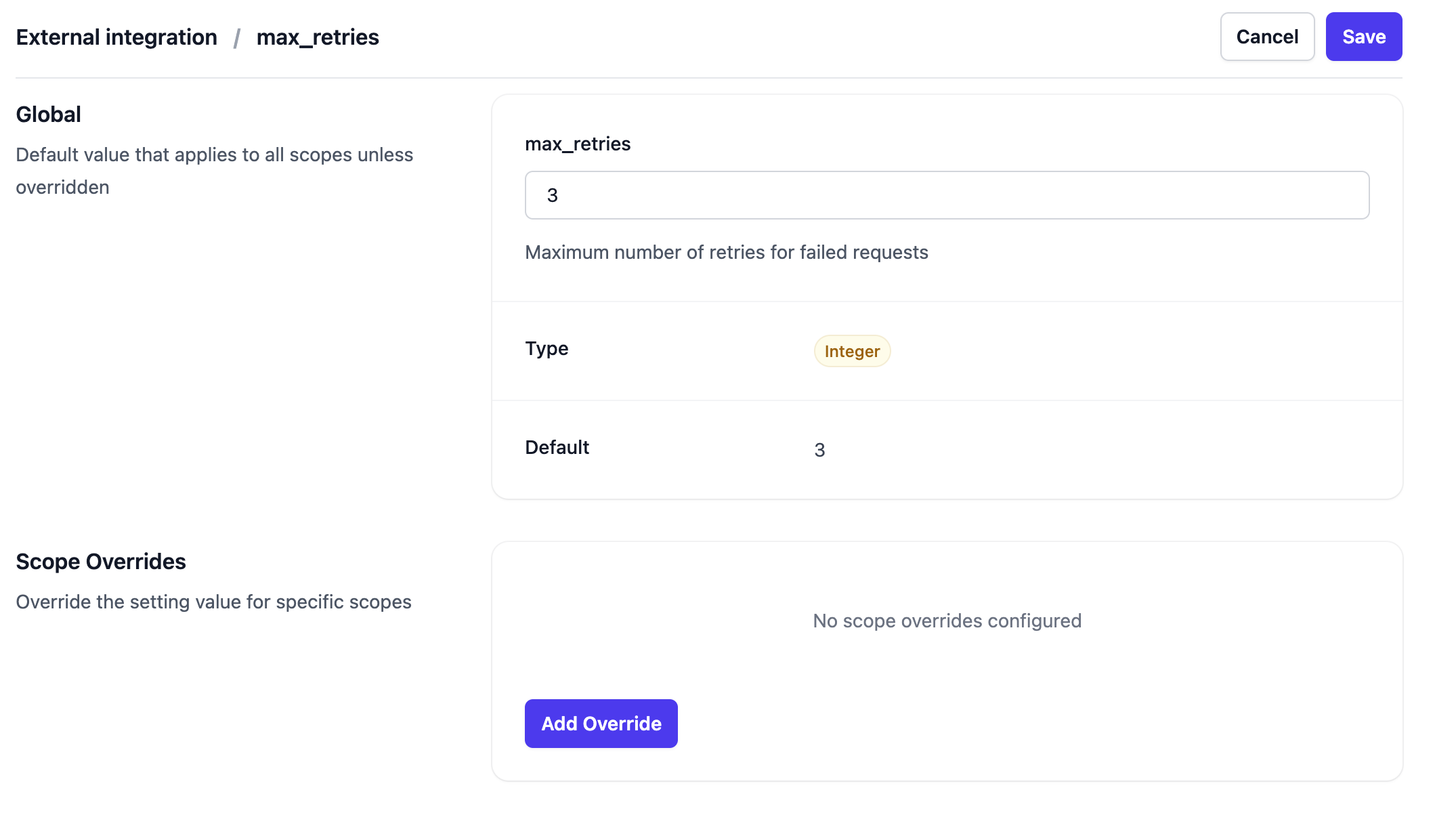Click the Integer type badge
1456x832 pixels.
pos(852,351)
